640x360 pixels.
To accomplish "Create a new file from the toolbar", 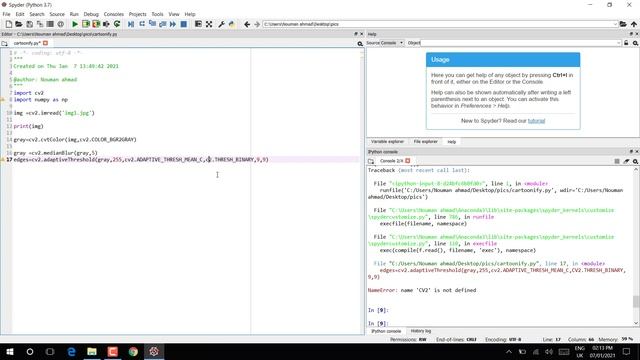I will (x=9, y=24).
